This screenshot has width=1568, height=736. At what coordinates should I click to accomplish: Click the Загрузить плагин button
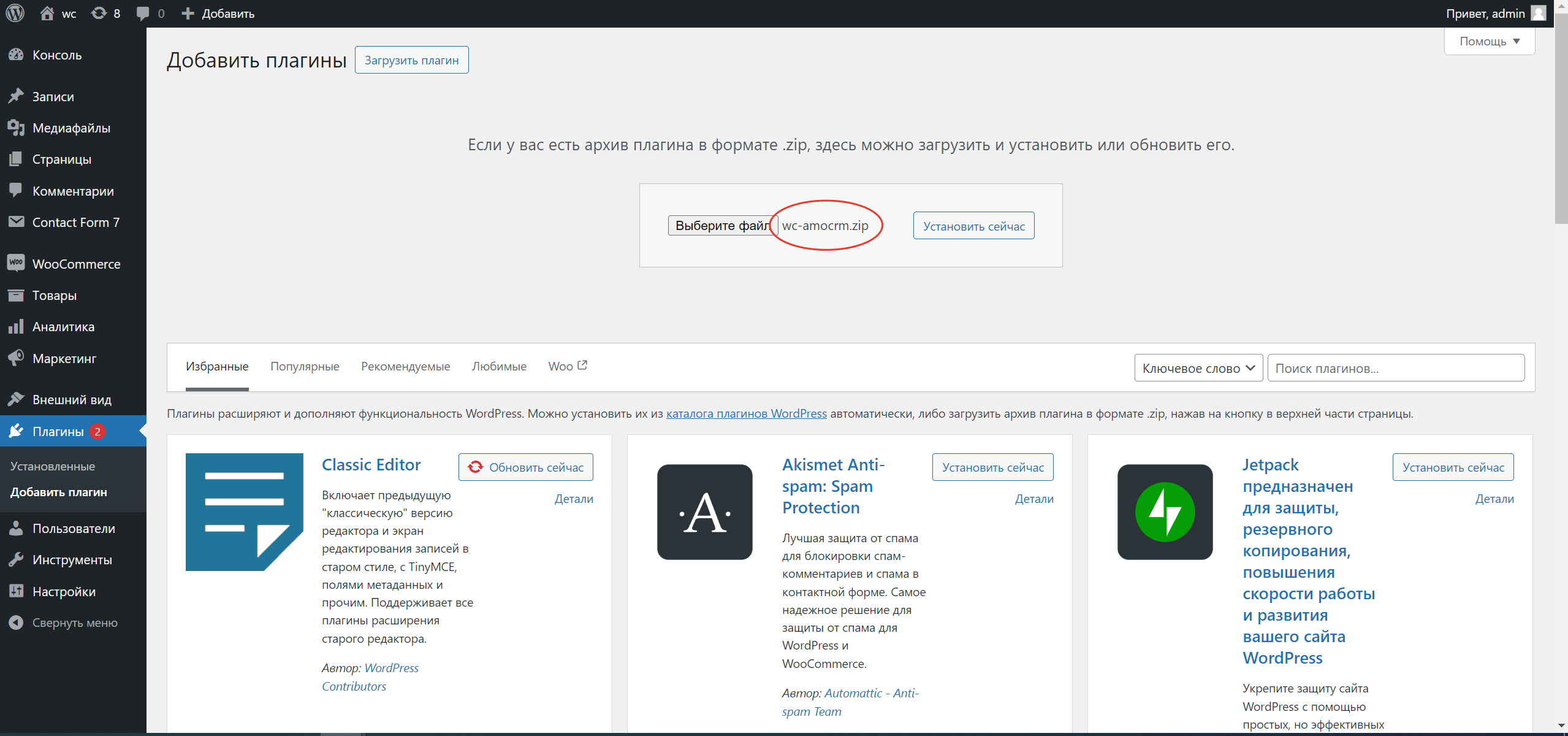pos(411,59)
